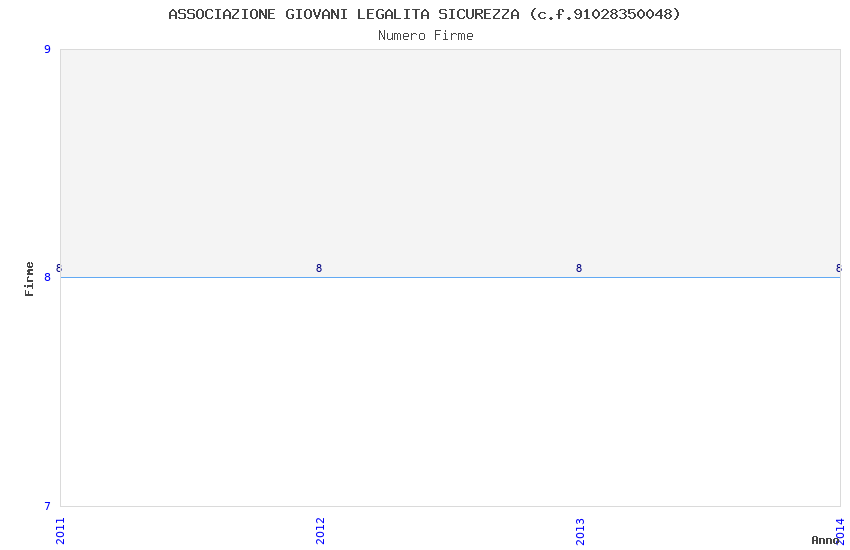Viewport: 850px width, 550px height.
Task: Click the Anno axis label
Action: [x=825, y=540]
